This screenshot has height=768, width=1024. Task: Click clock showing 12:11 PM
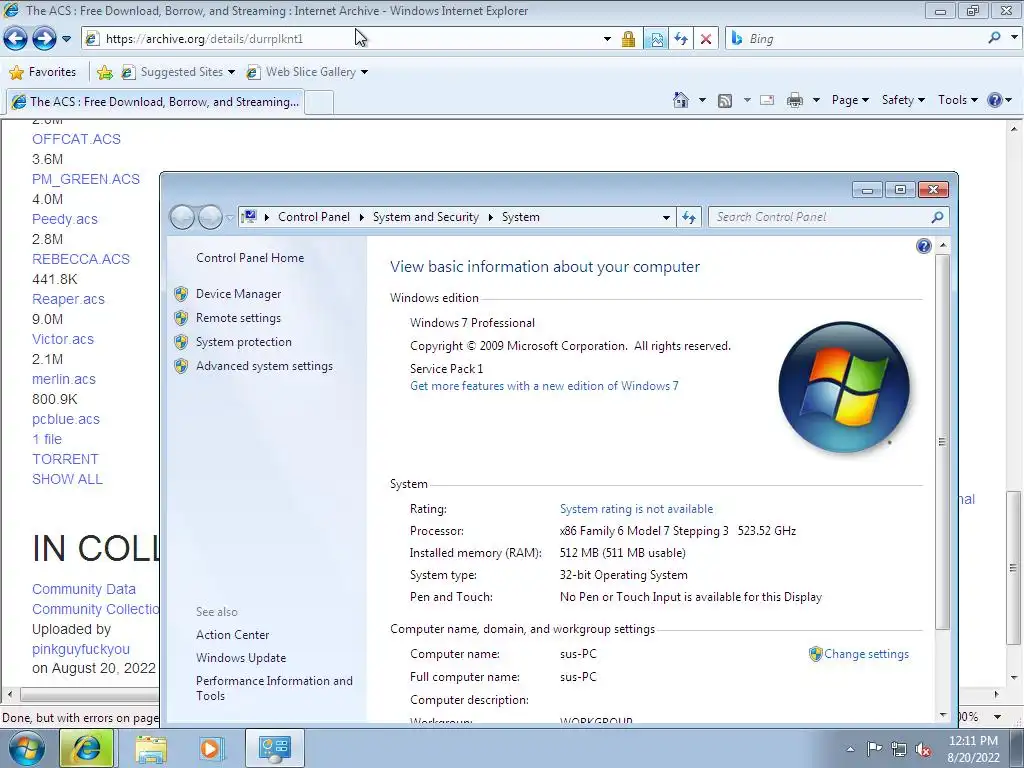pos(973,741)
